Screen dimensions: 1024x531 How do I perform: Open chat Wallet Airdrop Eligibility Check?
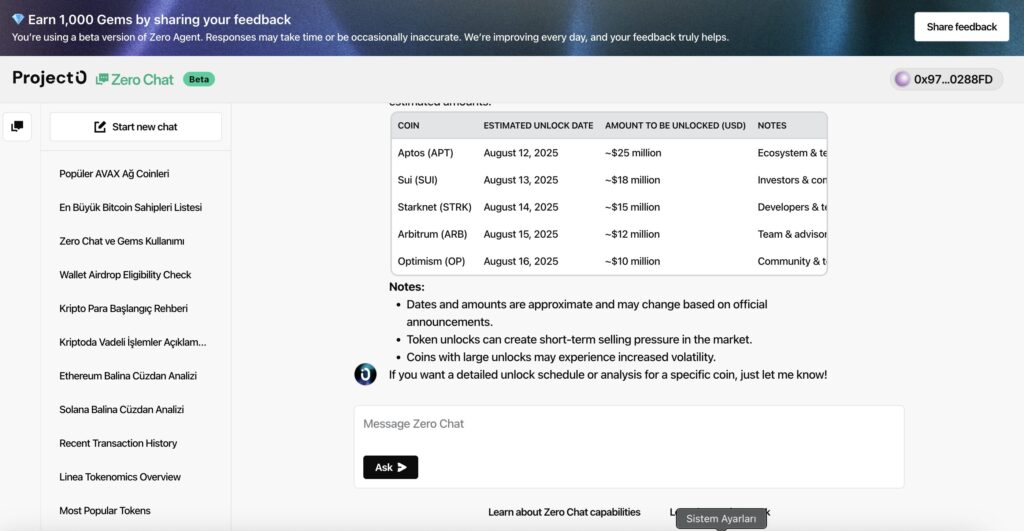pyautogui.click(x=125, y=275)
